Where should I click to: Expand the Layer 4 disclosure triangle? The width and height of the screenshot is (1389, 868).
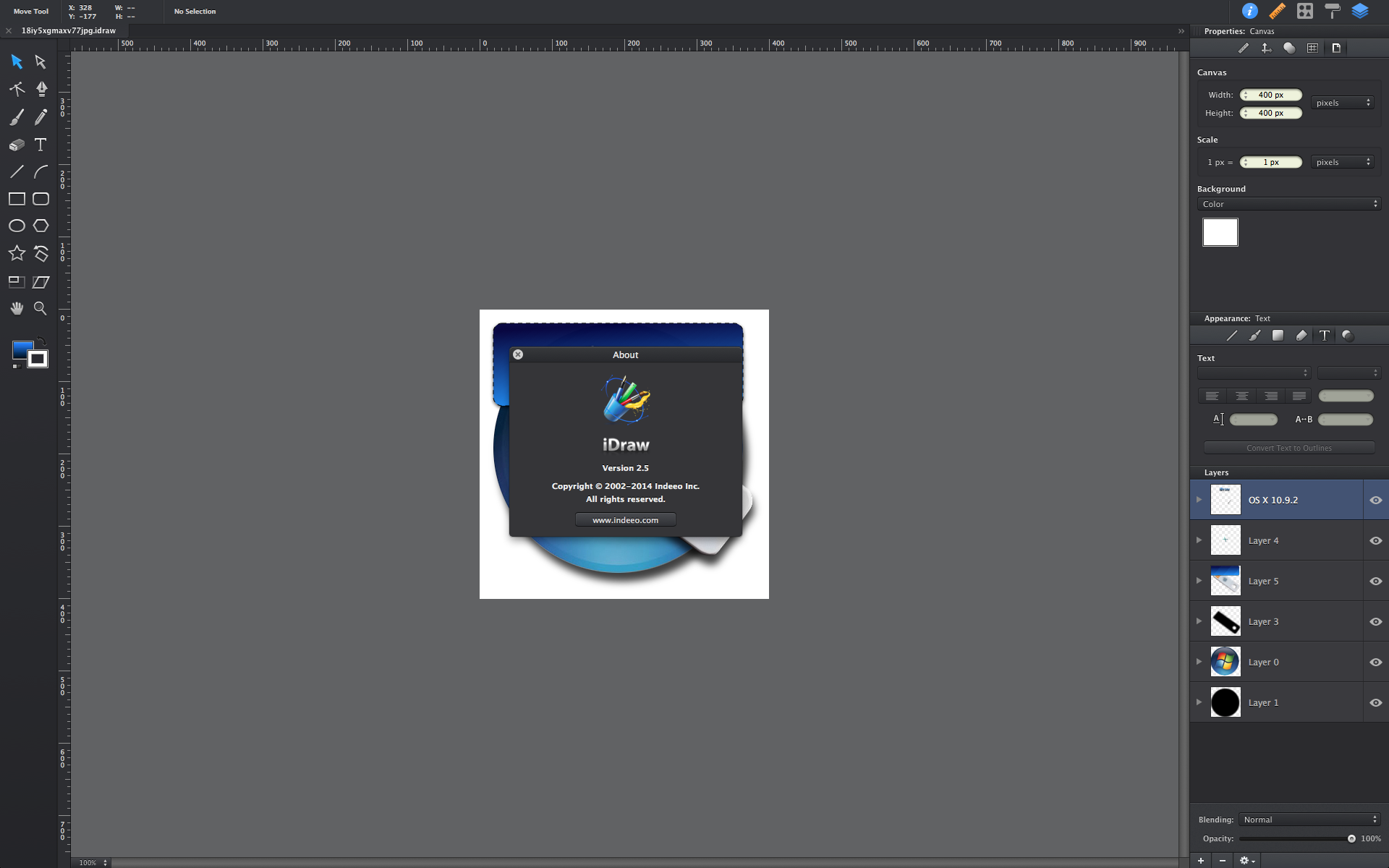[x=1199, y=540]
